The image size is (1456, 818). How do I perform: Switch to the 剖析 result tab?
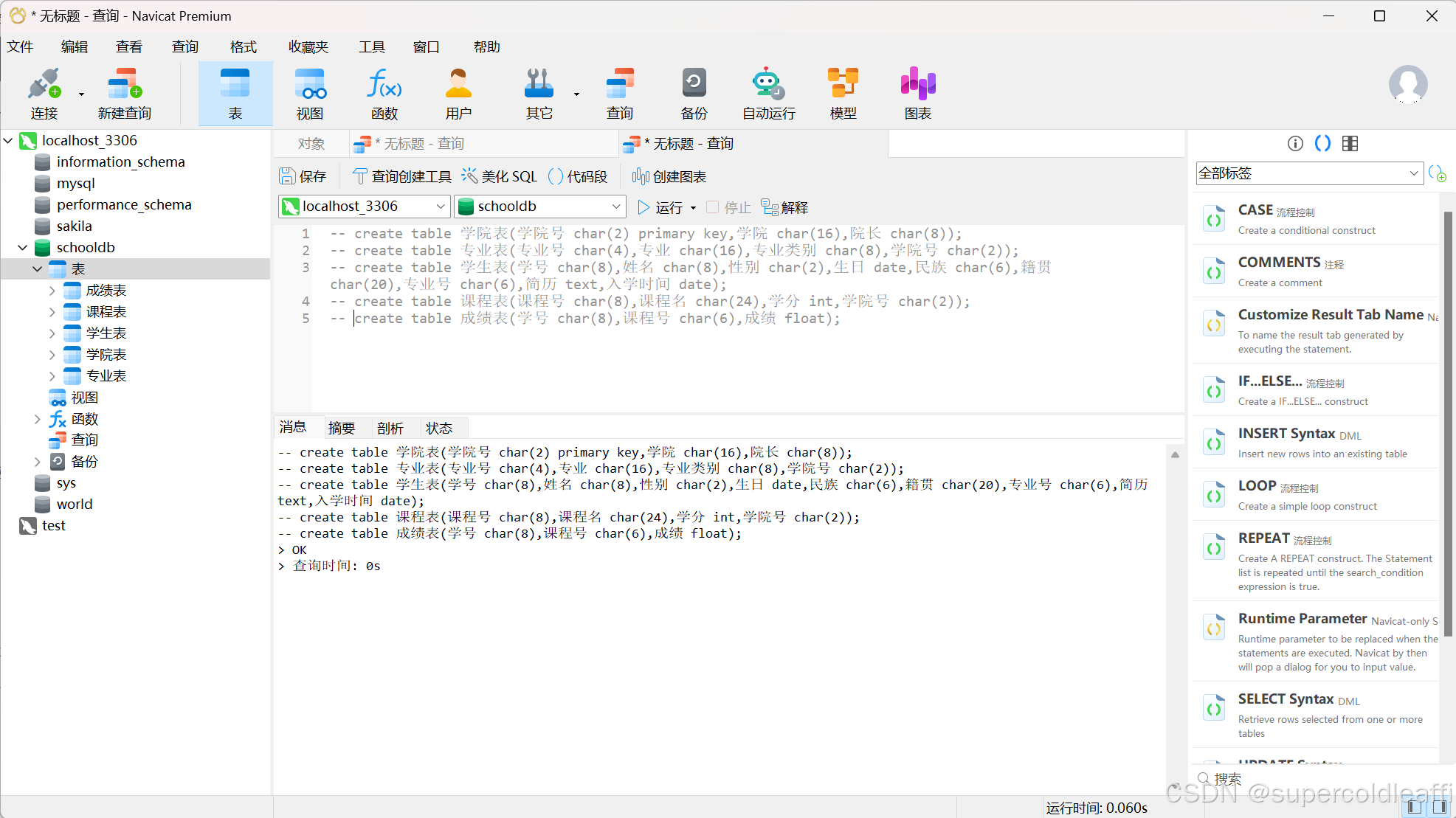390,429
